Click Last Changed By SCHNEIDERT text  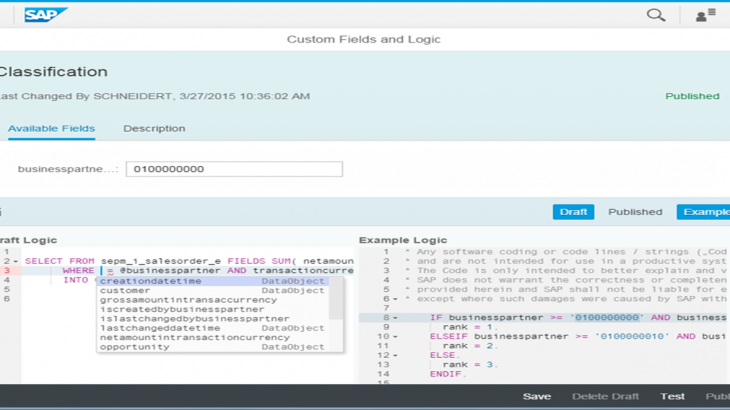(155, 96)
